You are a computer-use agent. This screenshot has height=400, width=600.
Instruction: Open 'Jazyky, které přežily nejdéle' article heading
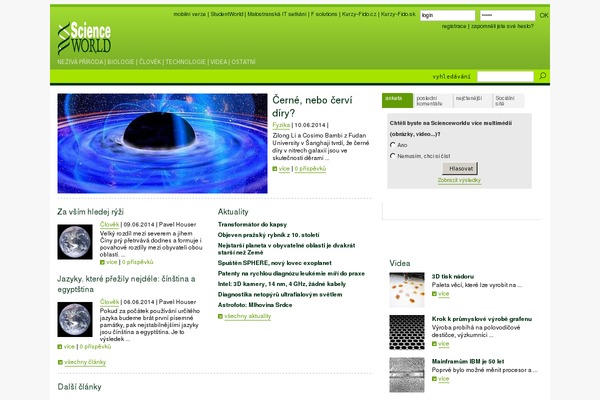tap(126, 284)
